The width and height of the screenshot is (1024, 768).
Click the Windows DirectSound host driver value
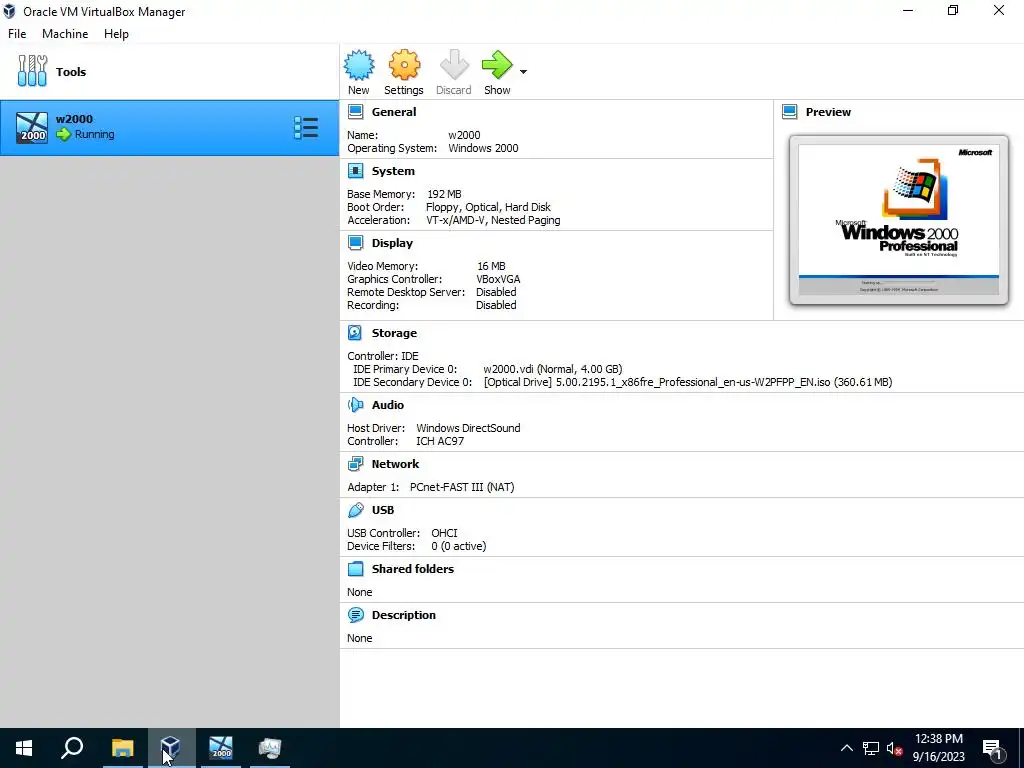pyautogui.click(x=468, y=428)
